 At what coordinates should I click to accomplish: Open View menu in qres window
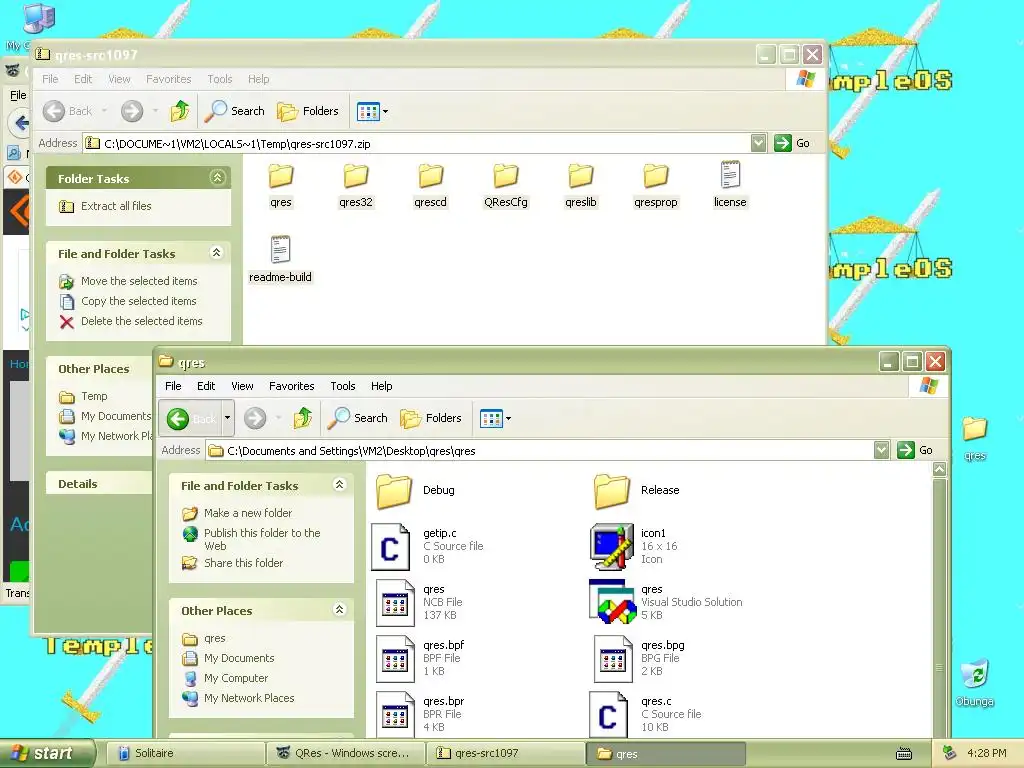click(242, 386)
